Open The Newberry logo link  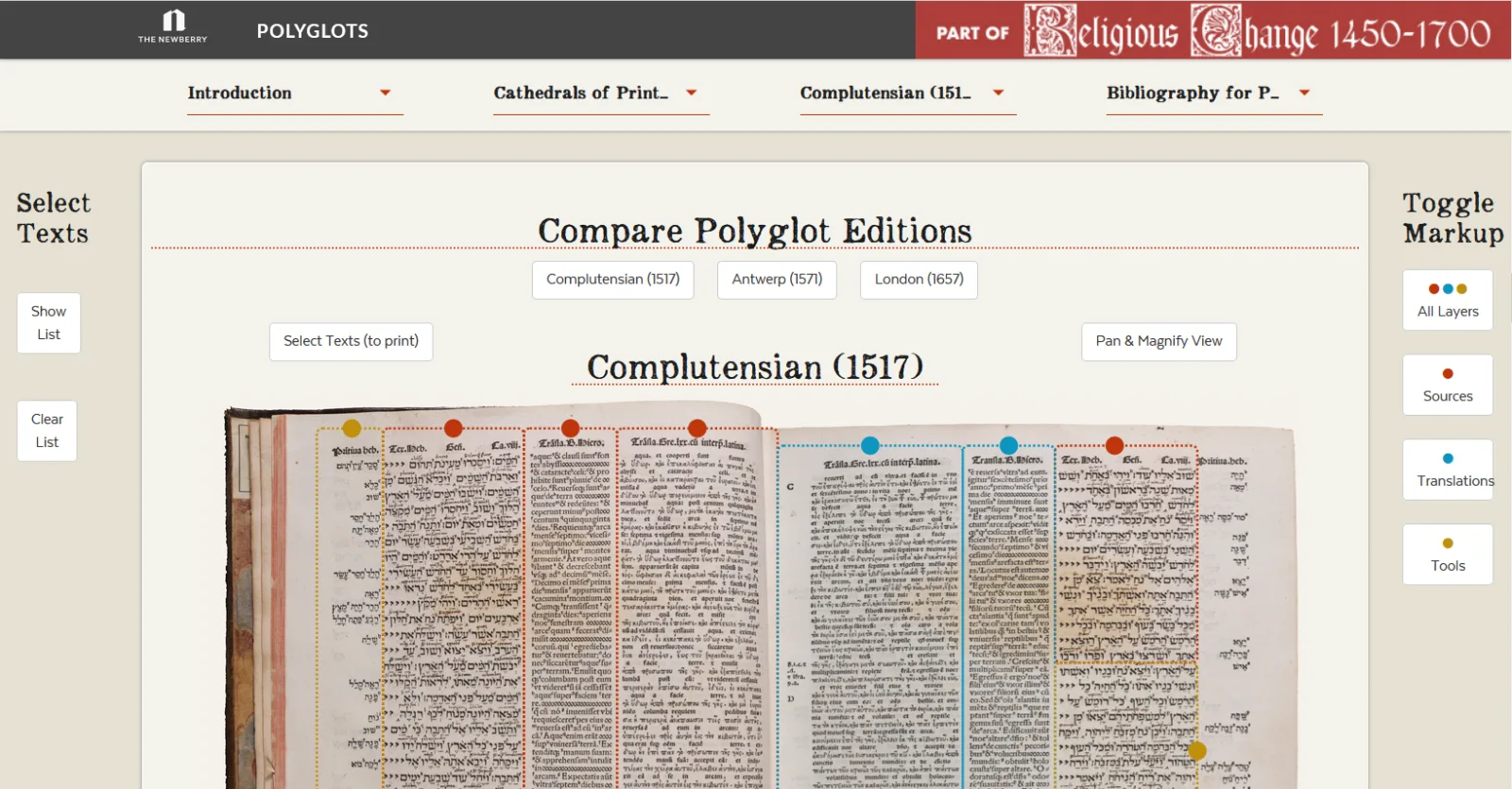click(x=173, y=26)
